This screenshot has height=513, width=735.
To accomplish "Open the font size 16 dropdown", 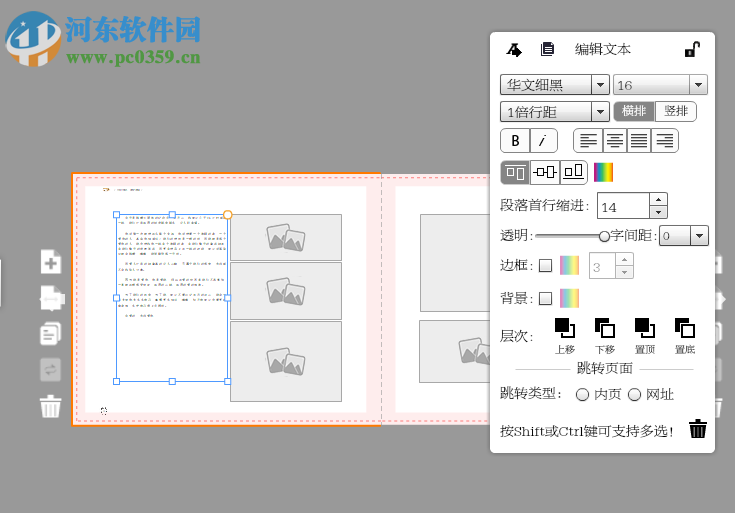I will click(x=698, y=85).
